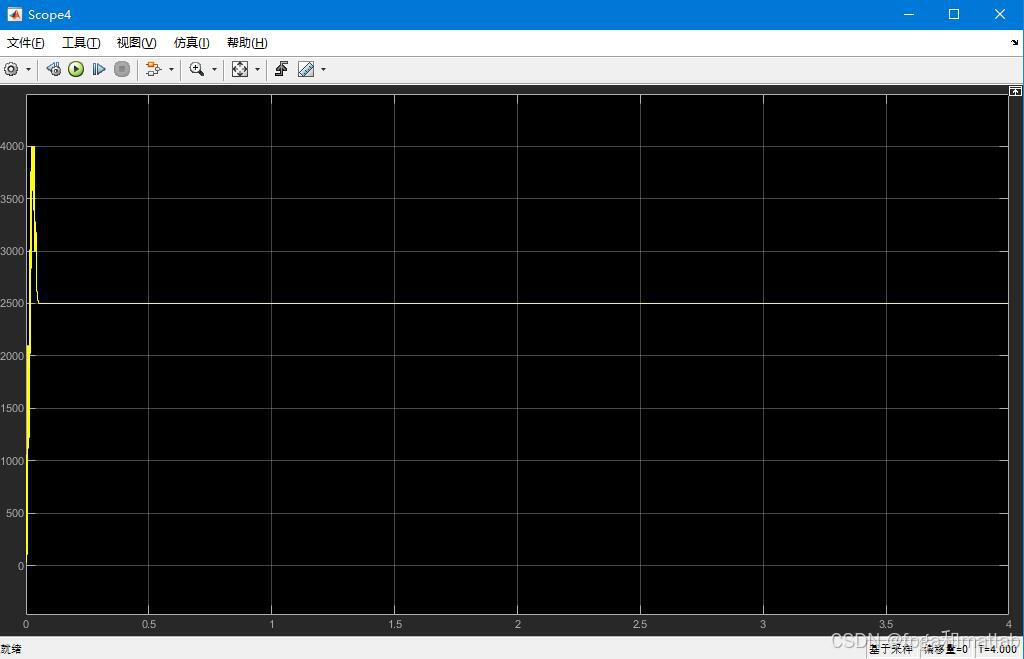Open the 仿真(I) menu
1024x659 pixels.
[x=191, y=43]
